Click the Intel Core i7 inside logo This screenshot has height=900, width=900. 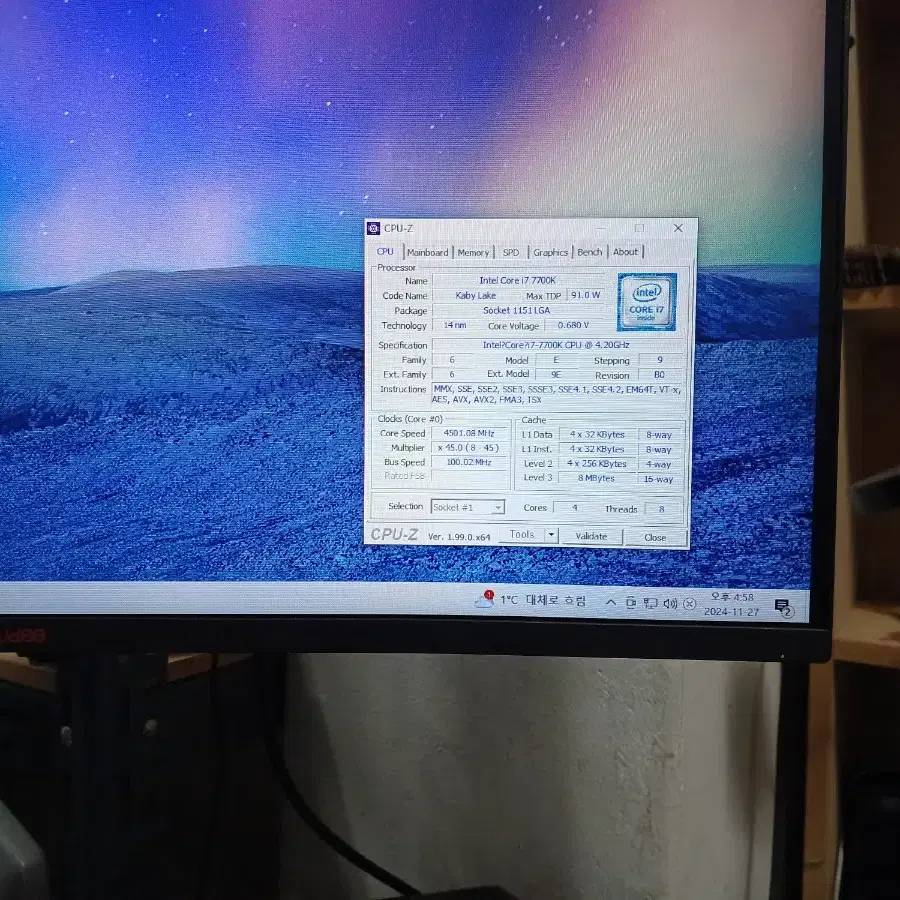pyautogui.click(x=647, y=302)
